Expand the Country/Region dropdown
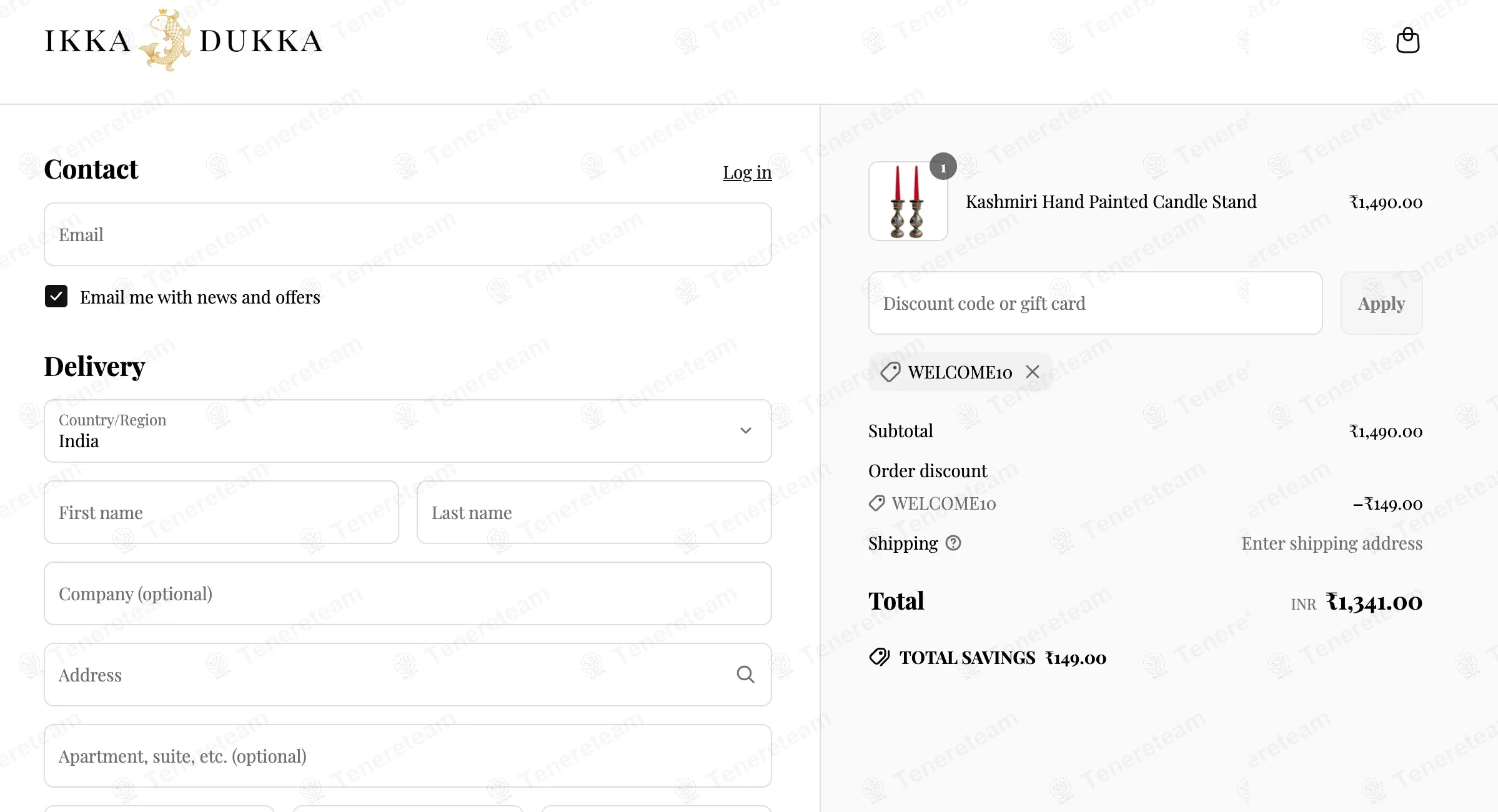Image resolution: width=1498 pixels, height=812 pixels. pos(408,431)
